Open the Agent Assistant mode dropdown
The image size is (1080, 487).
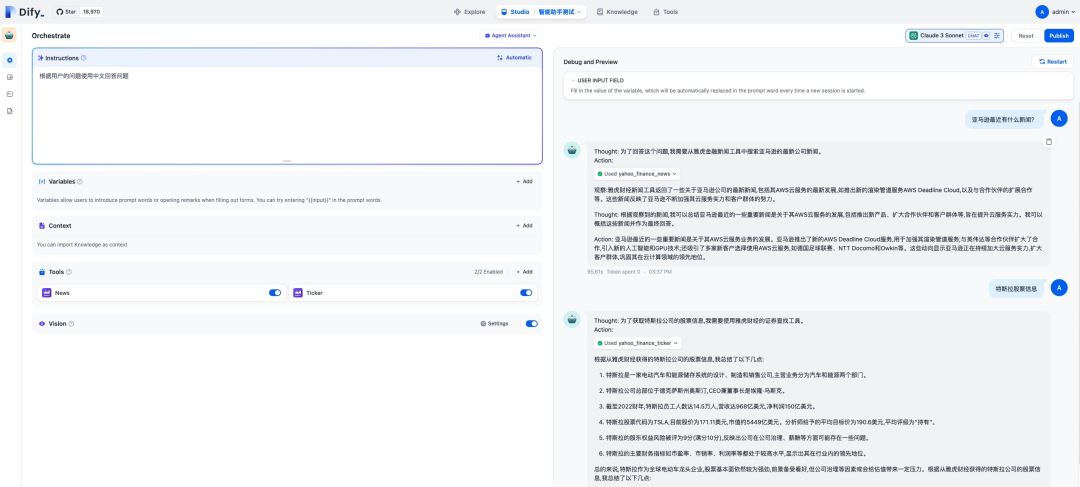point(511,35)
